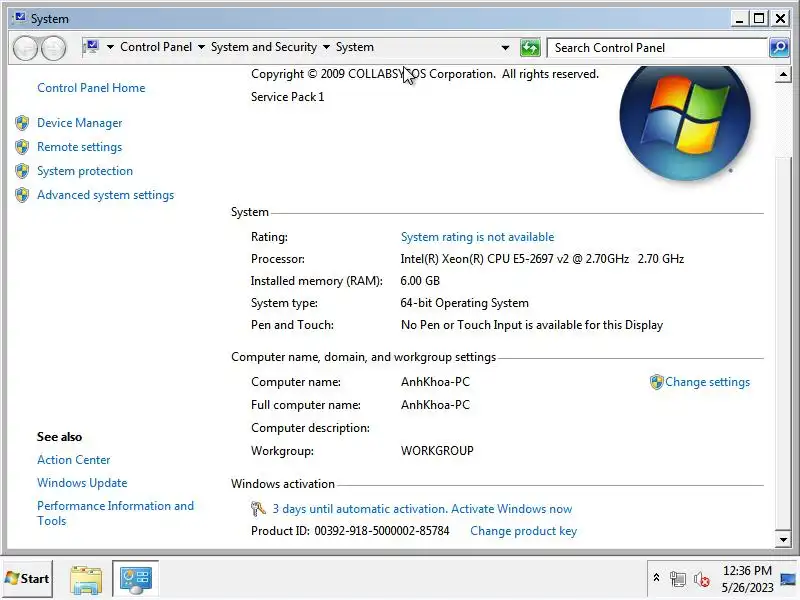800x600 pixels.
Task: Refresh the page with green arrows icon
Action: pos(530,48)
